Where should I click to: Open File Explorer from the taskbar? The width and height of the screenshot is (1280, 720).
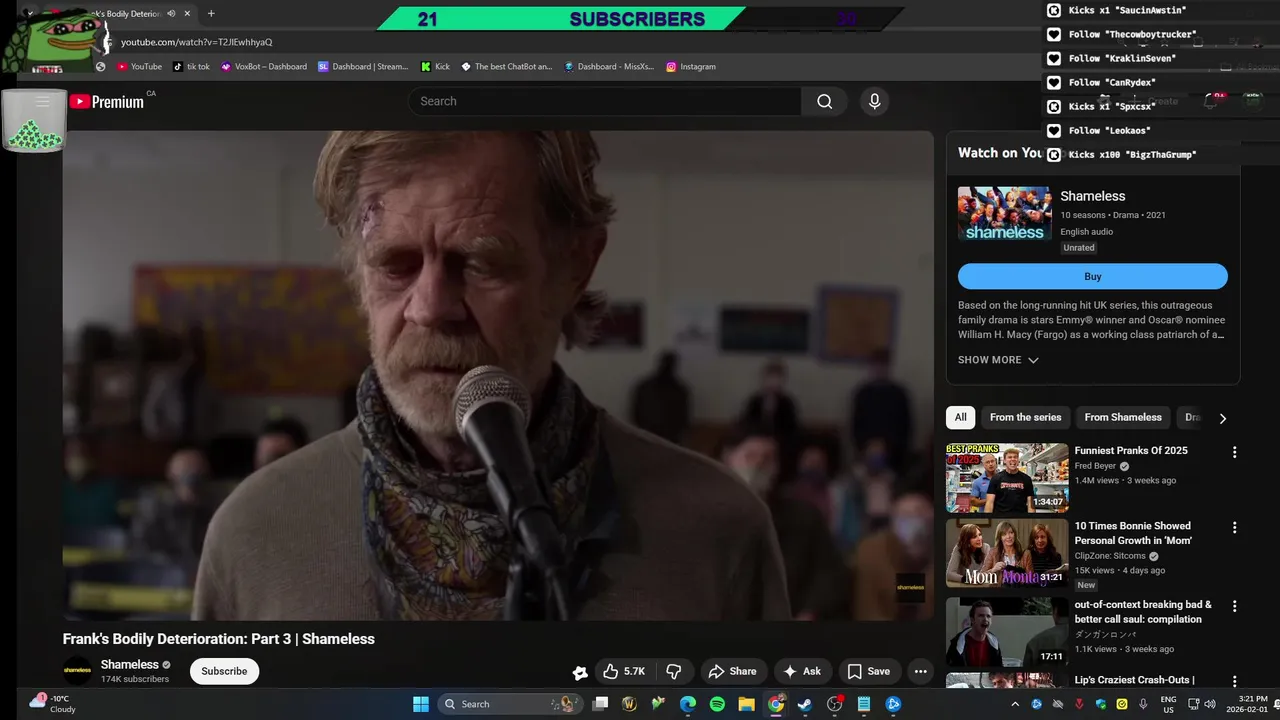pyautogui.click(x=746, y=704)
